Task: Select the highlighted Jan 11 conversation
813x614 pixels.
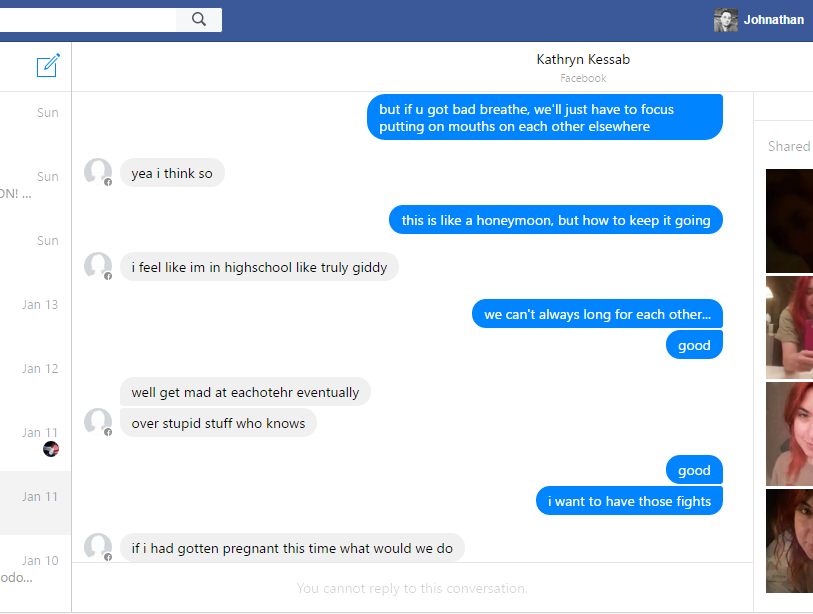Action: [x=35, y=503]
